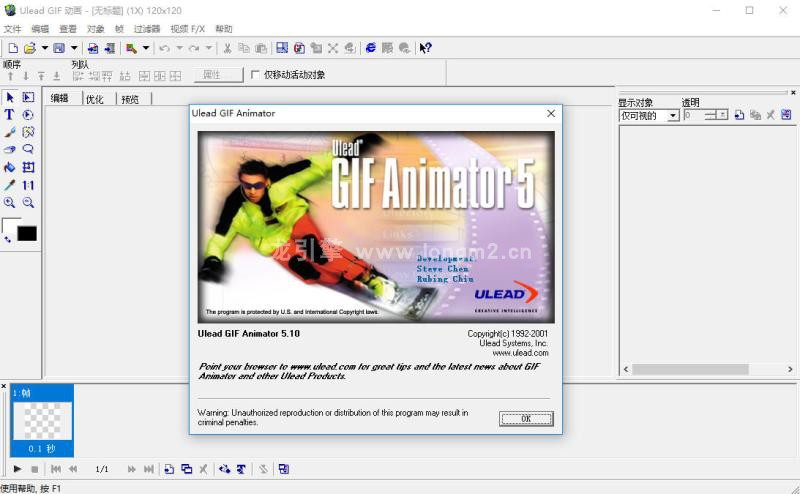Click the frame panel options icon
The height and width of the screenshot is (494, 800).
point(284,469)
